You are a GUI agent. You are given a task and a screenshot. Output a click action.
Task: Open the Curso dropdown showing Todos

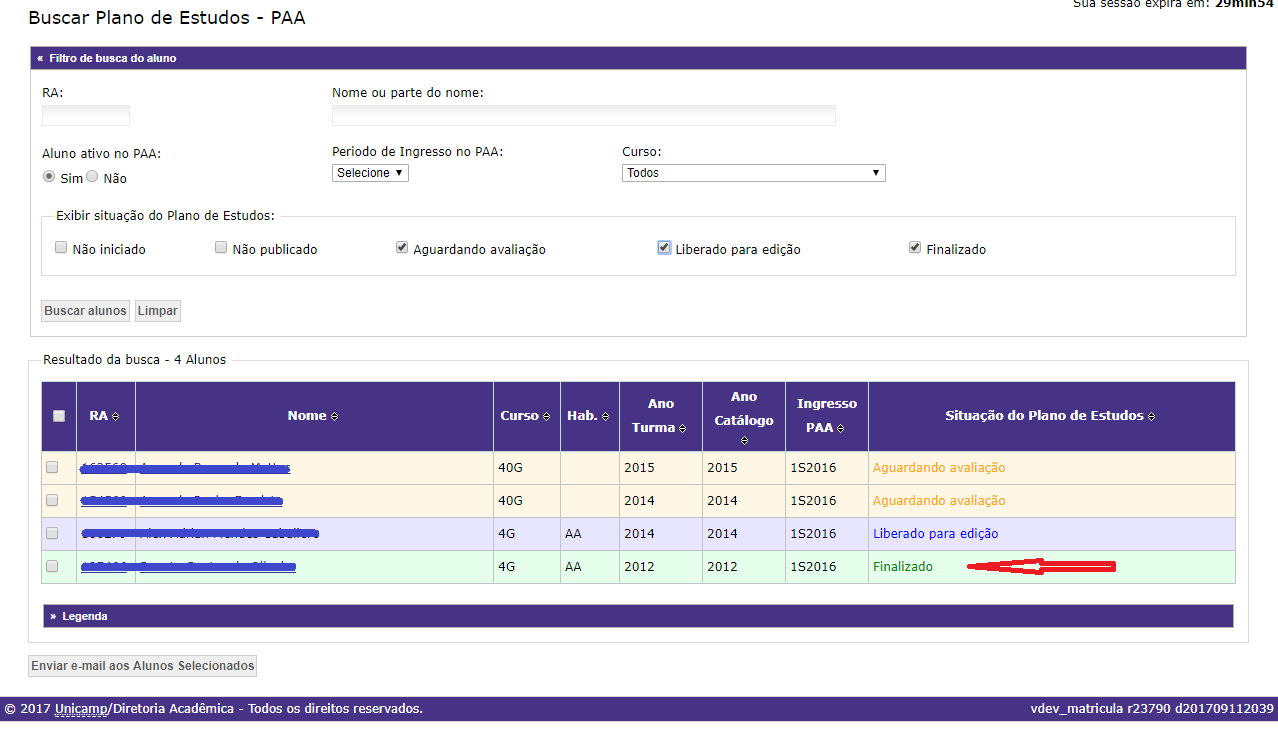point(754,173)
